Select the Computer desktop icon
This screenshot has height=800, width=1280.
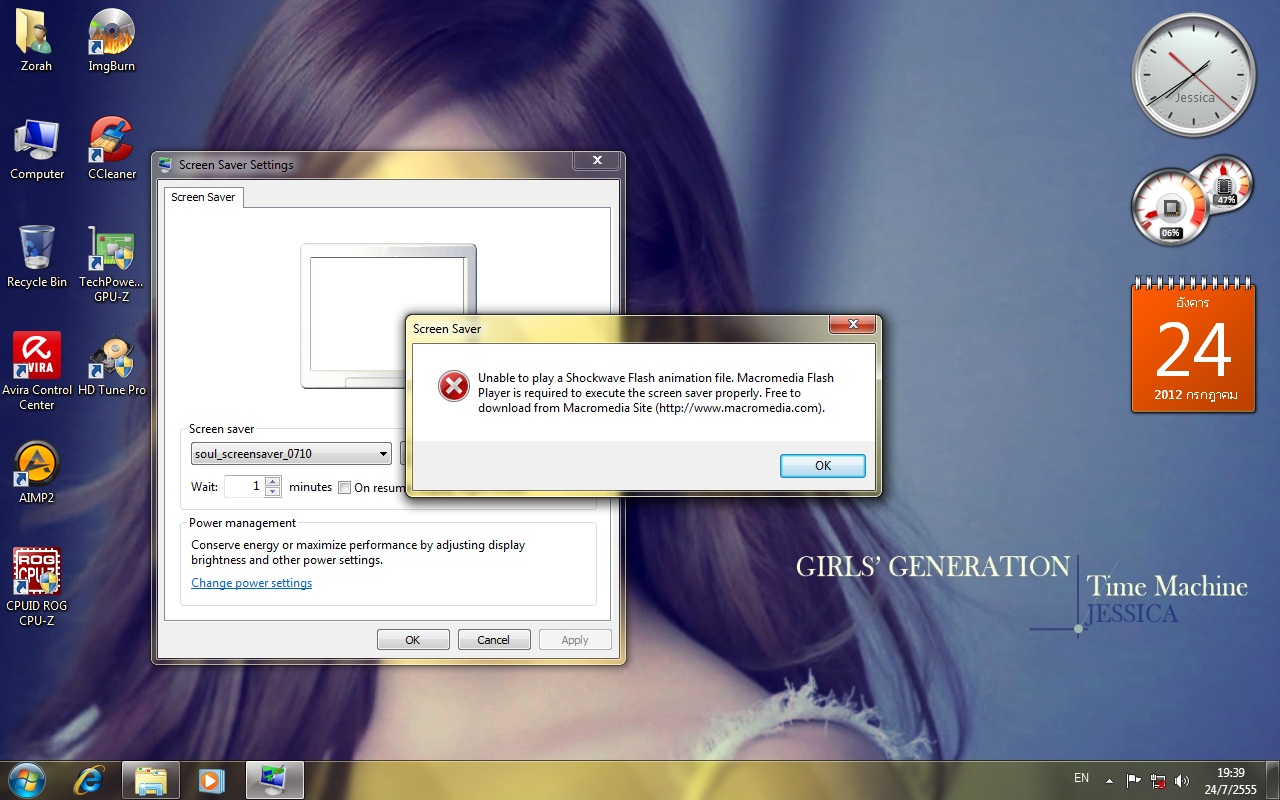coord(37,148)
